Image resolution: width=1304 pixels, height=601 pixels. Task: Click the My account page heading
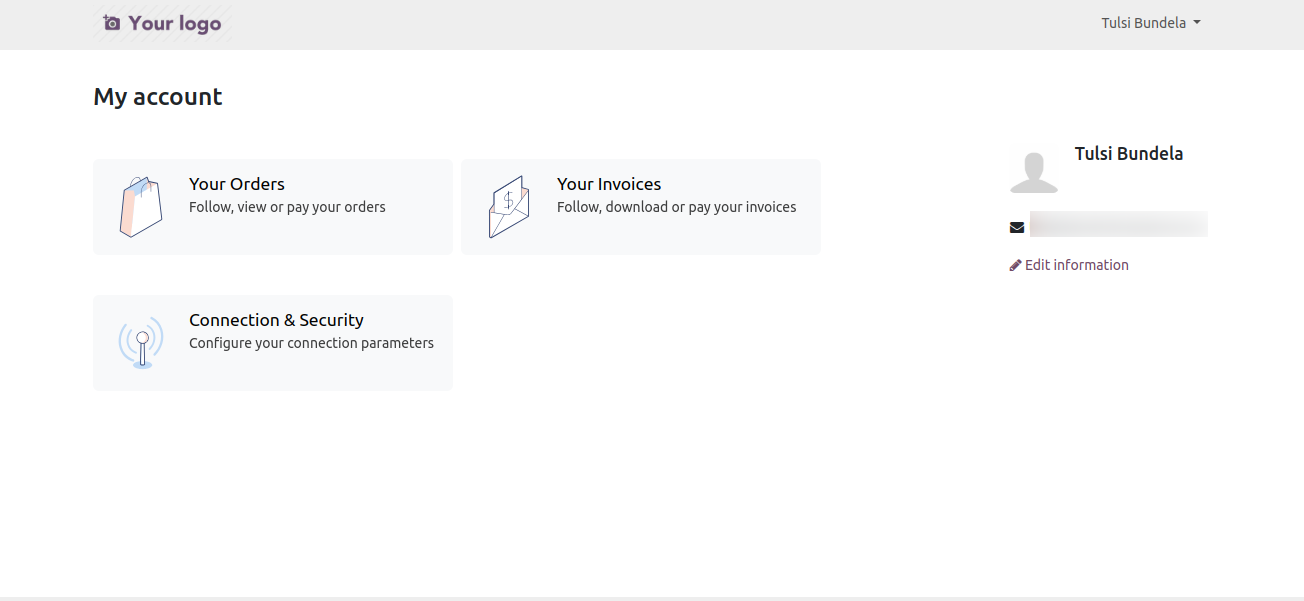coord(158,97)
